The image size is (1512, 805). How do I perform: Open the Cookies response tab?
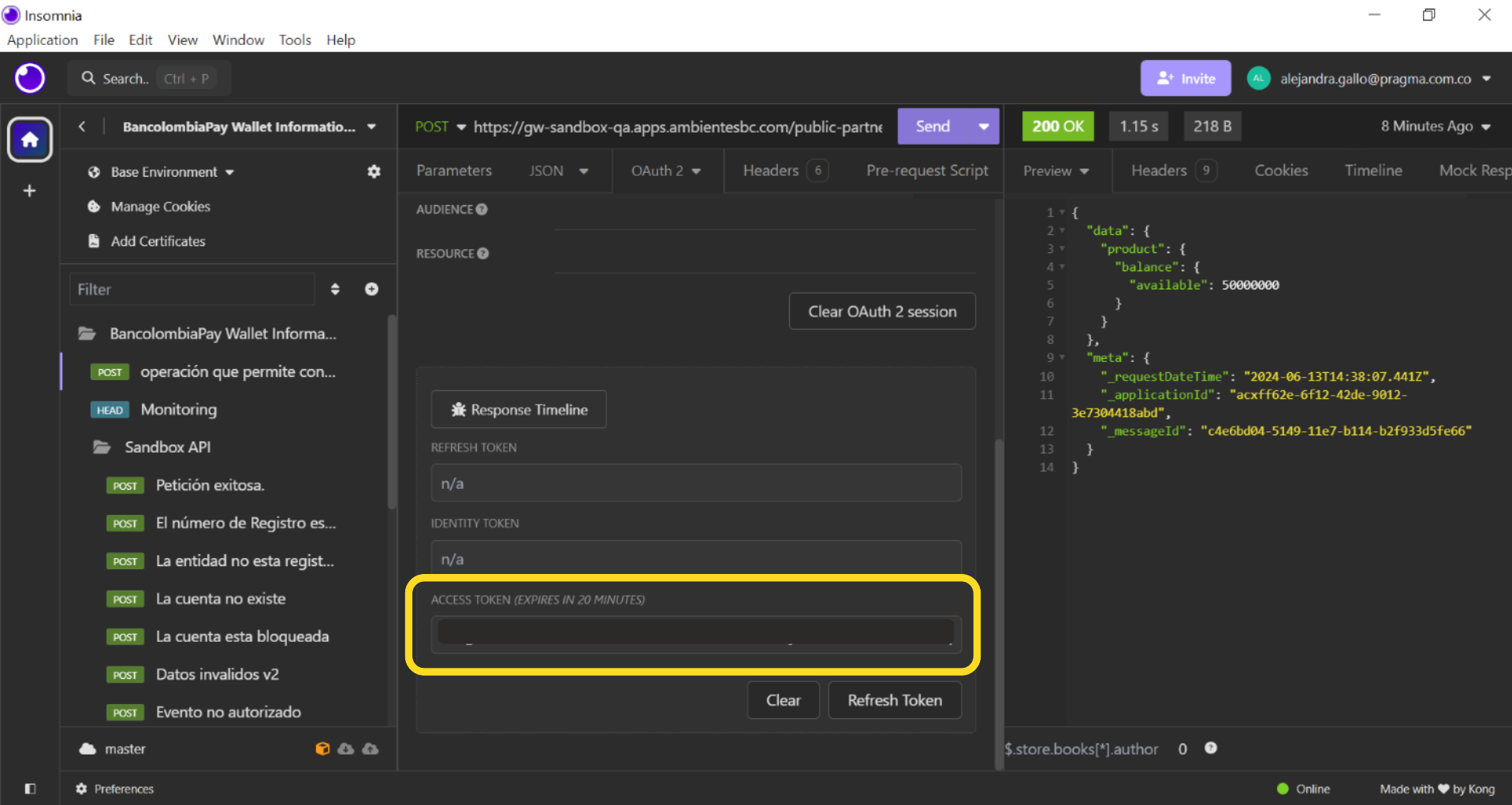tap(1281, 170)
